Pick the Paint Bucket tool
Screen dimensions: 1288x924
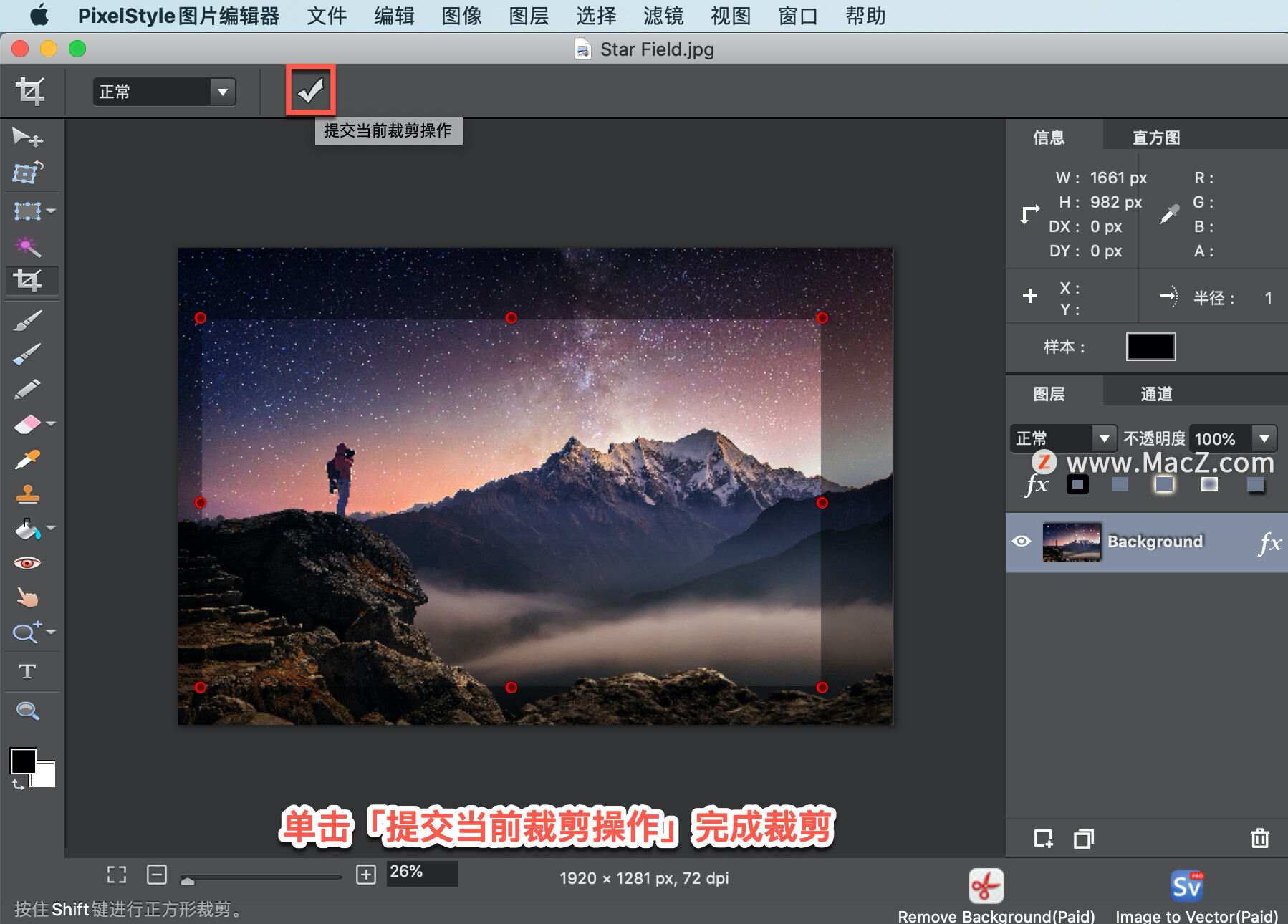pyautogui.click(x=27, y=529)
